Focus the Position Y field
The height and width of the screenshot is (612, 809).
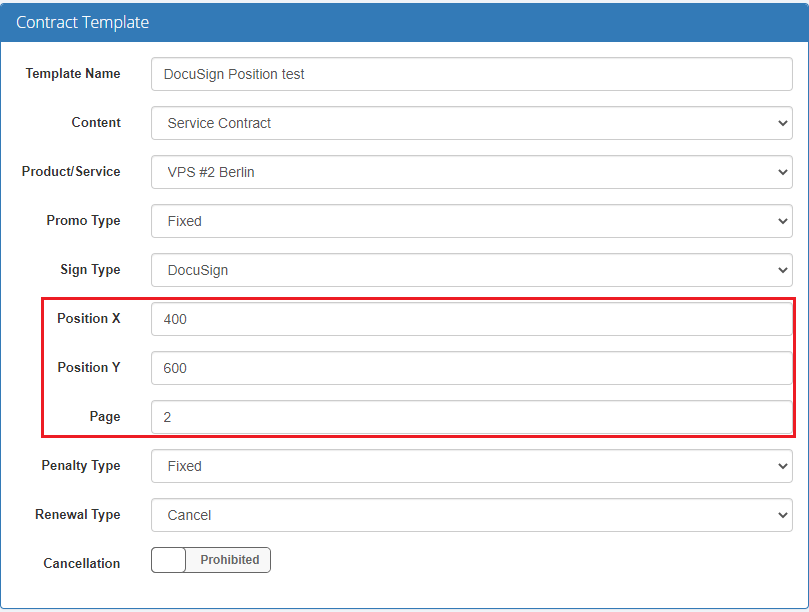472,368
